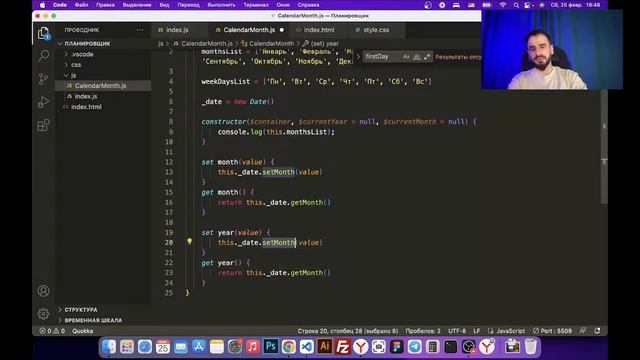Click the LF end-of-line setting

(x=477, y=331)
